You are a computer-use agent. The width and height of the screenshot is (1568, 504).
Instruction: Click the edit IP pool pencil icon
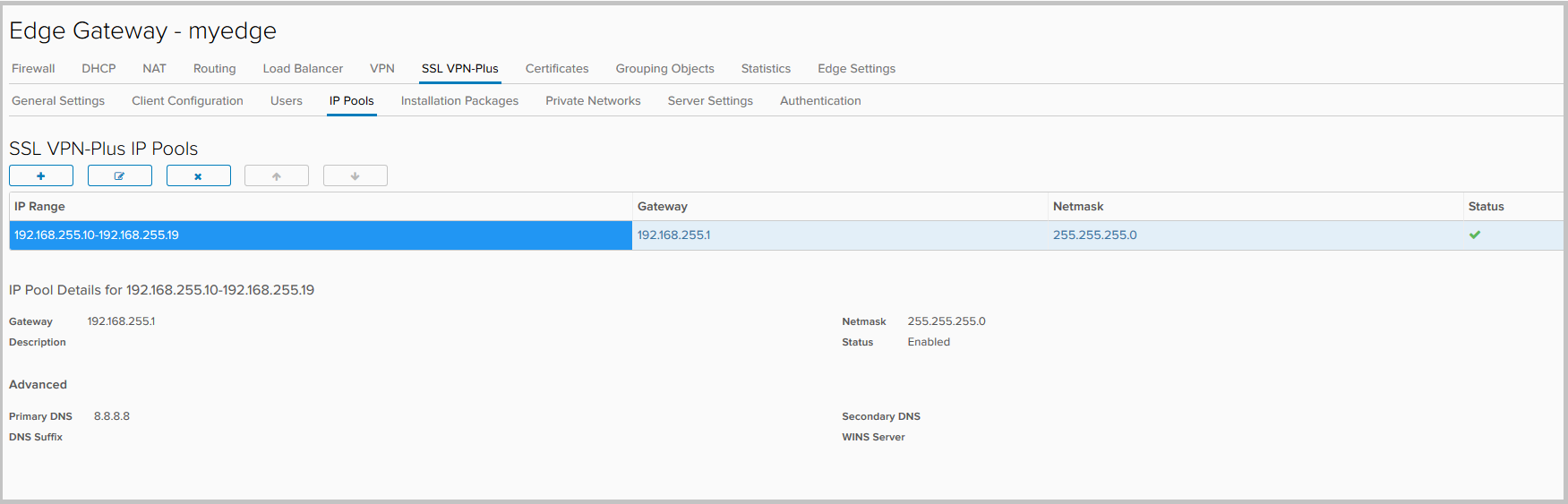point(120,176)
